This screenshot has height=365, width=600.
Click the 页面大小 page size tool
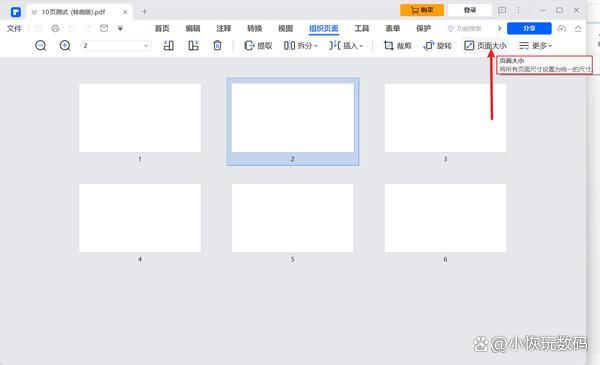(485, 46)
